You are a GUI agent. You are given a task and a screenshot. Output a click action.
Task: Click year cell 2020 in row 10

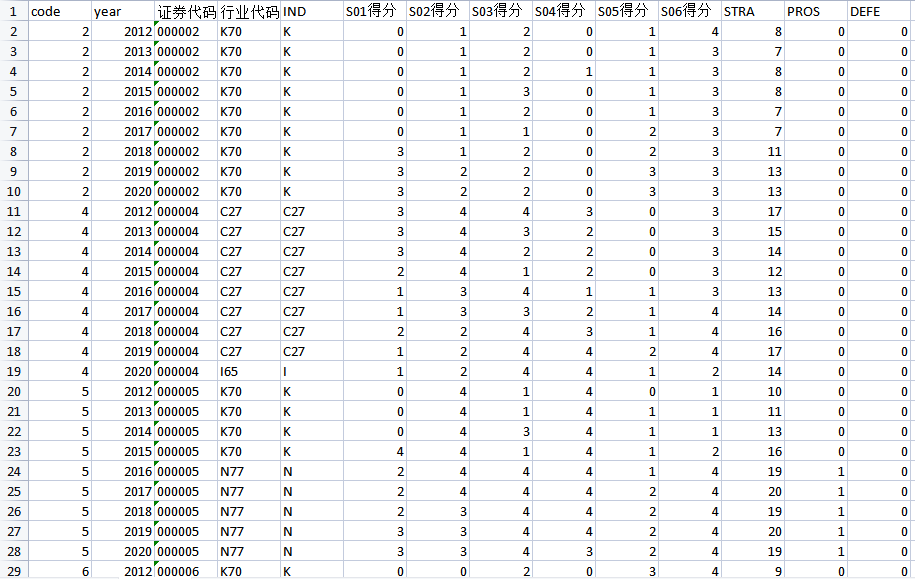click(123, 191)
